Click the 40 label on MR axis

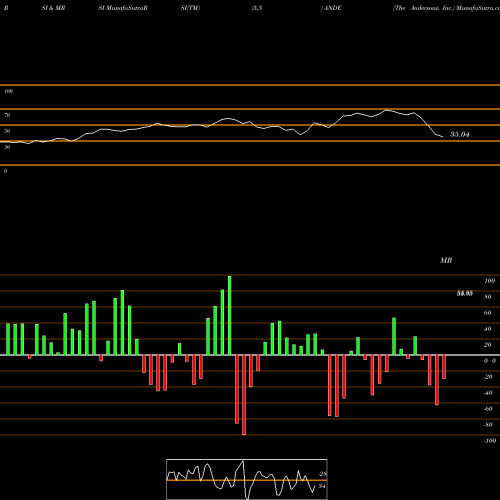(488, 329)
